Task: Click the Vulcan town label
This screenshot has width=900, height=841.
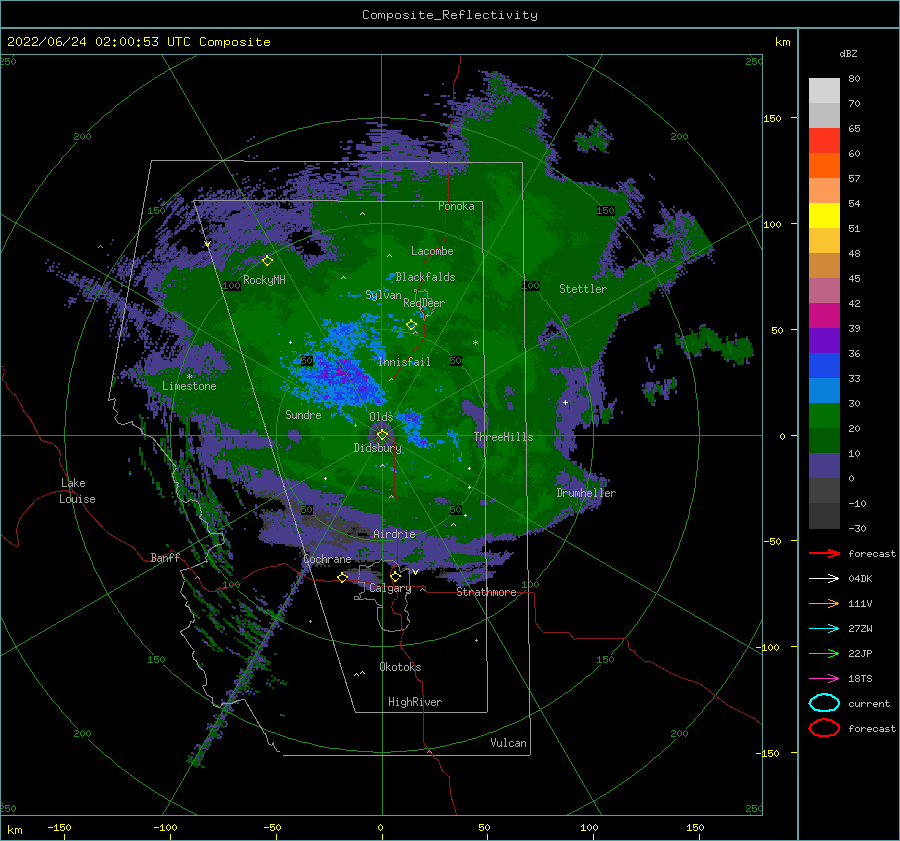Action: [509, 743]
